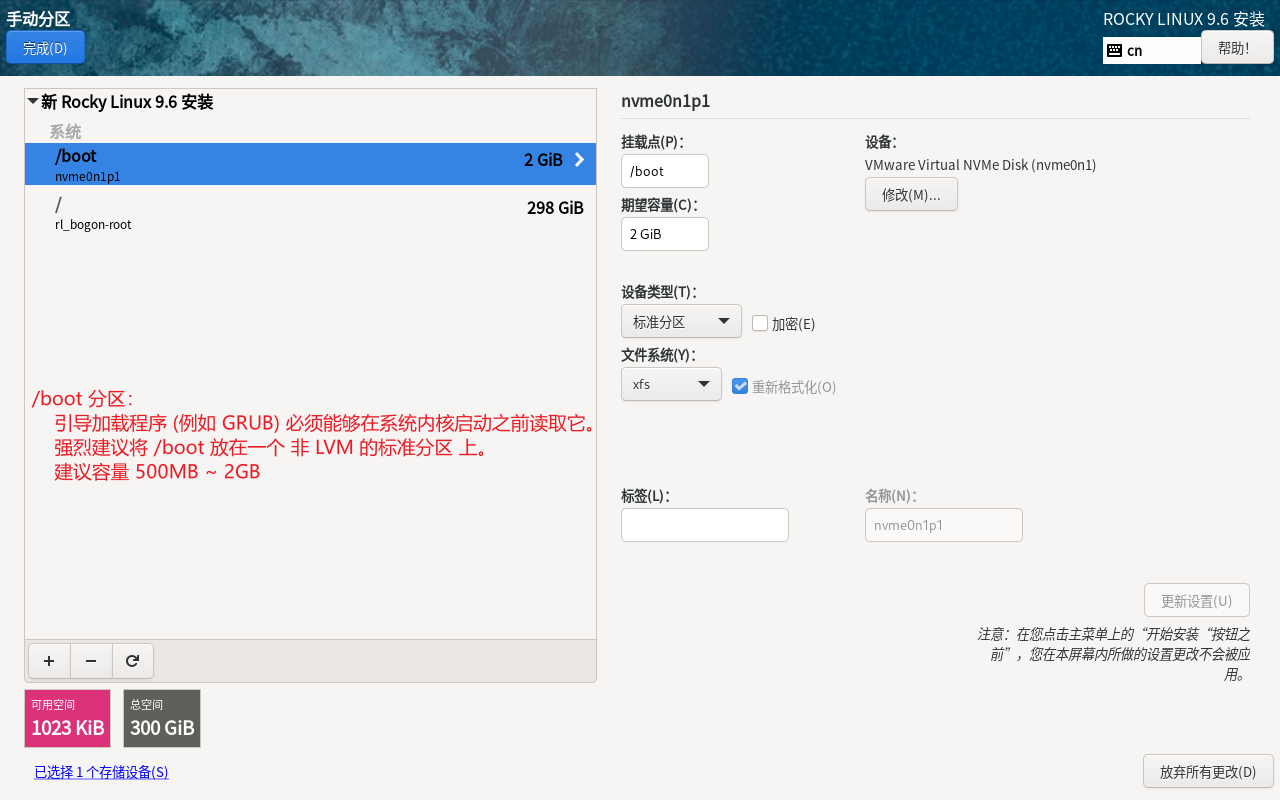Image resolution: width=1280 pixels, height=800 pixels.
Task: Click the reload storage configuration icon
Action: 132,661
